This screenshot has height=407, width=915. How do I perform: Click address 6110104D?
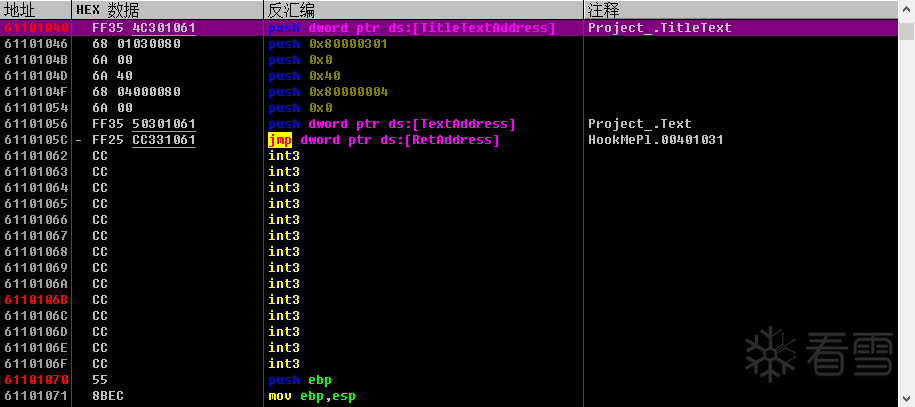[36, 76]
